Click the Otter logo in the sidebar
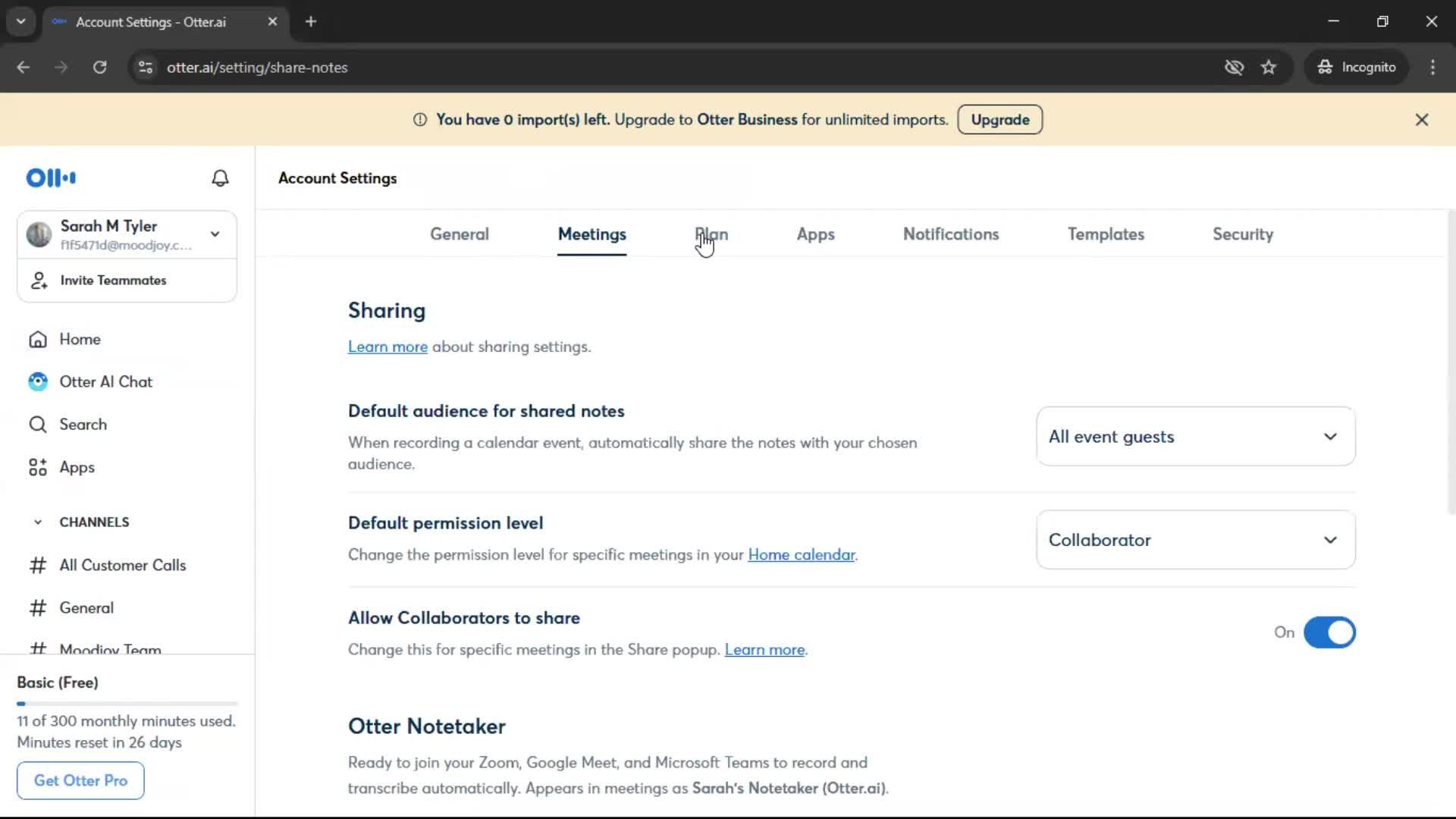 point(51,178)
